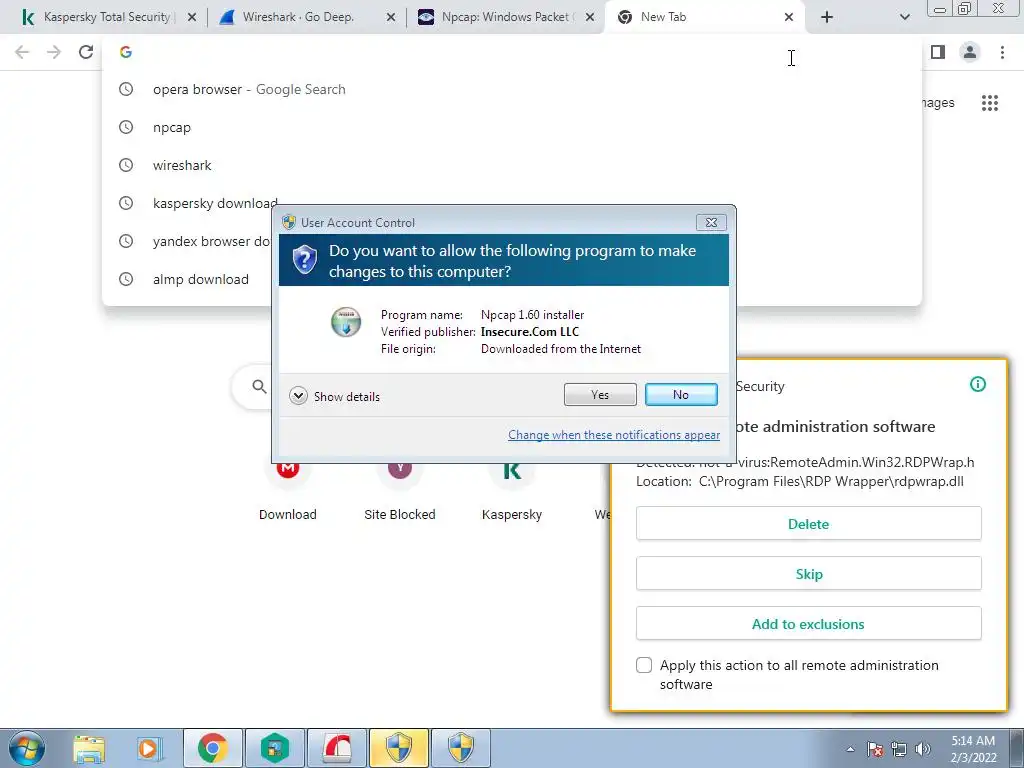Viewport: 1024px width, 768px height.
Task: Click clock icon beside wireshark suggestion
Action: click(126, 165)
